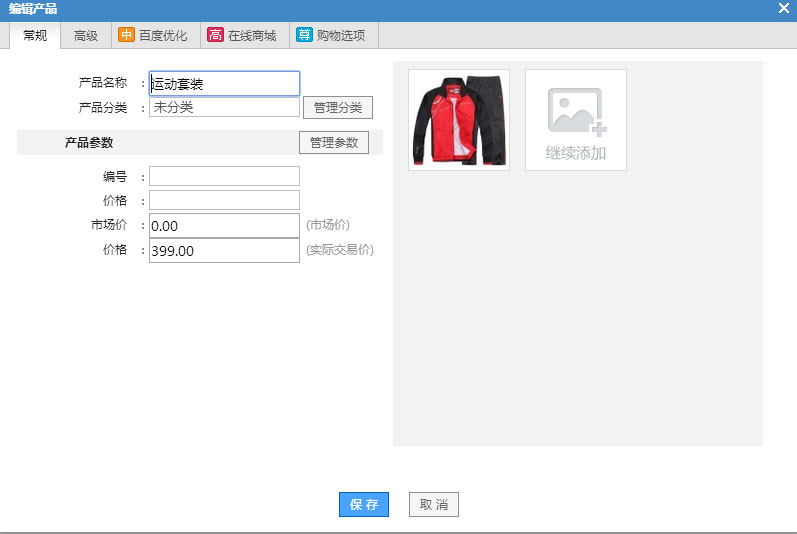This screenshot has height=534, width=797.
Task: Click the 取消 button
Action: click(x=434, y=505)
